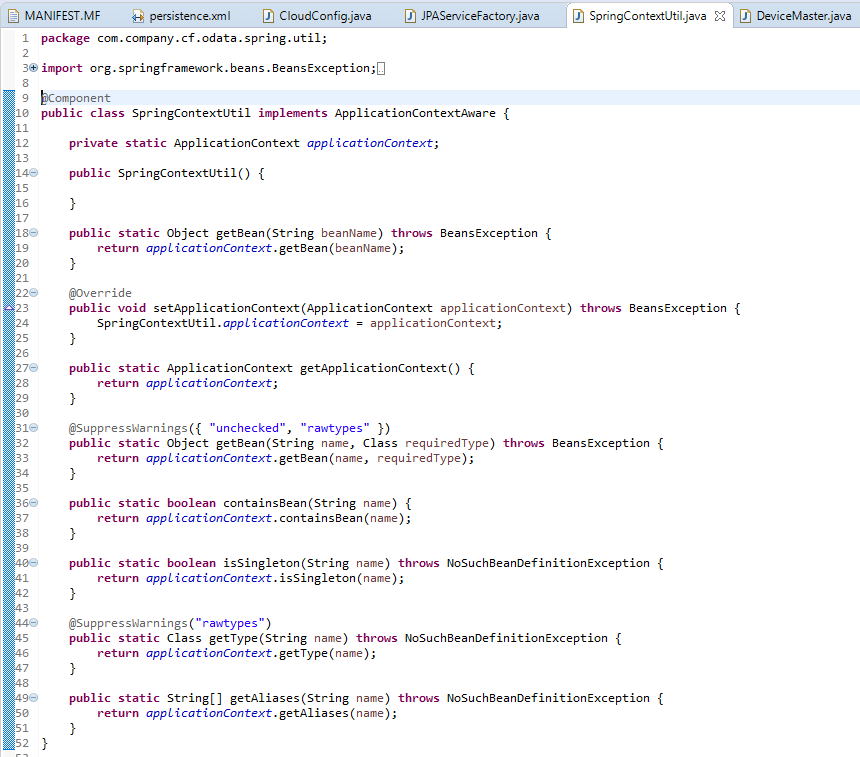
Task: Click the CloudConfig.java file icon
Action: pos(269,16)
